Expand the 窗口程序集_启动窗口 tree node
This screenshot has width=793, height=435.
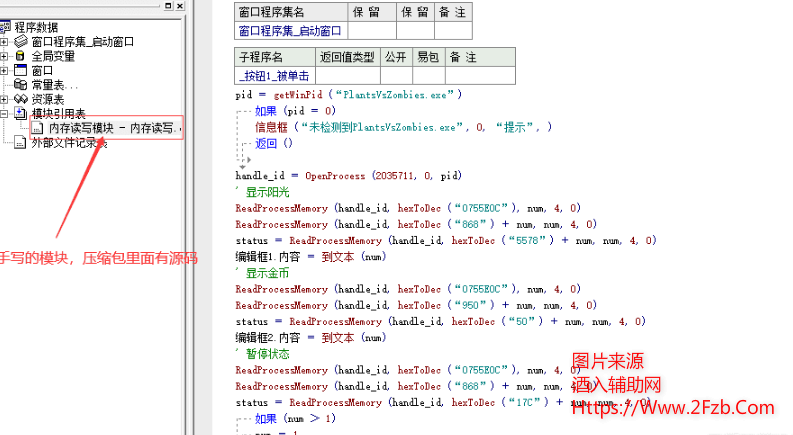[x=5, y=42]
